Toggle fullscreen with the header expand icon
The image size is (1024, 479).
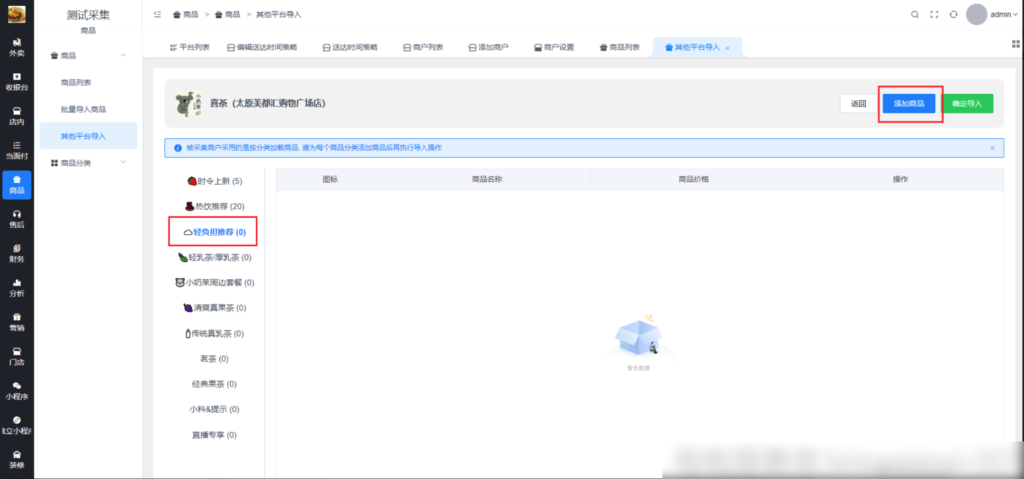tap(934, 15)
